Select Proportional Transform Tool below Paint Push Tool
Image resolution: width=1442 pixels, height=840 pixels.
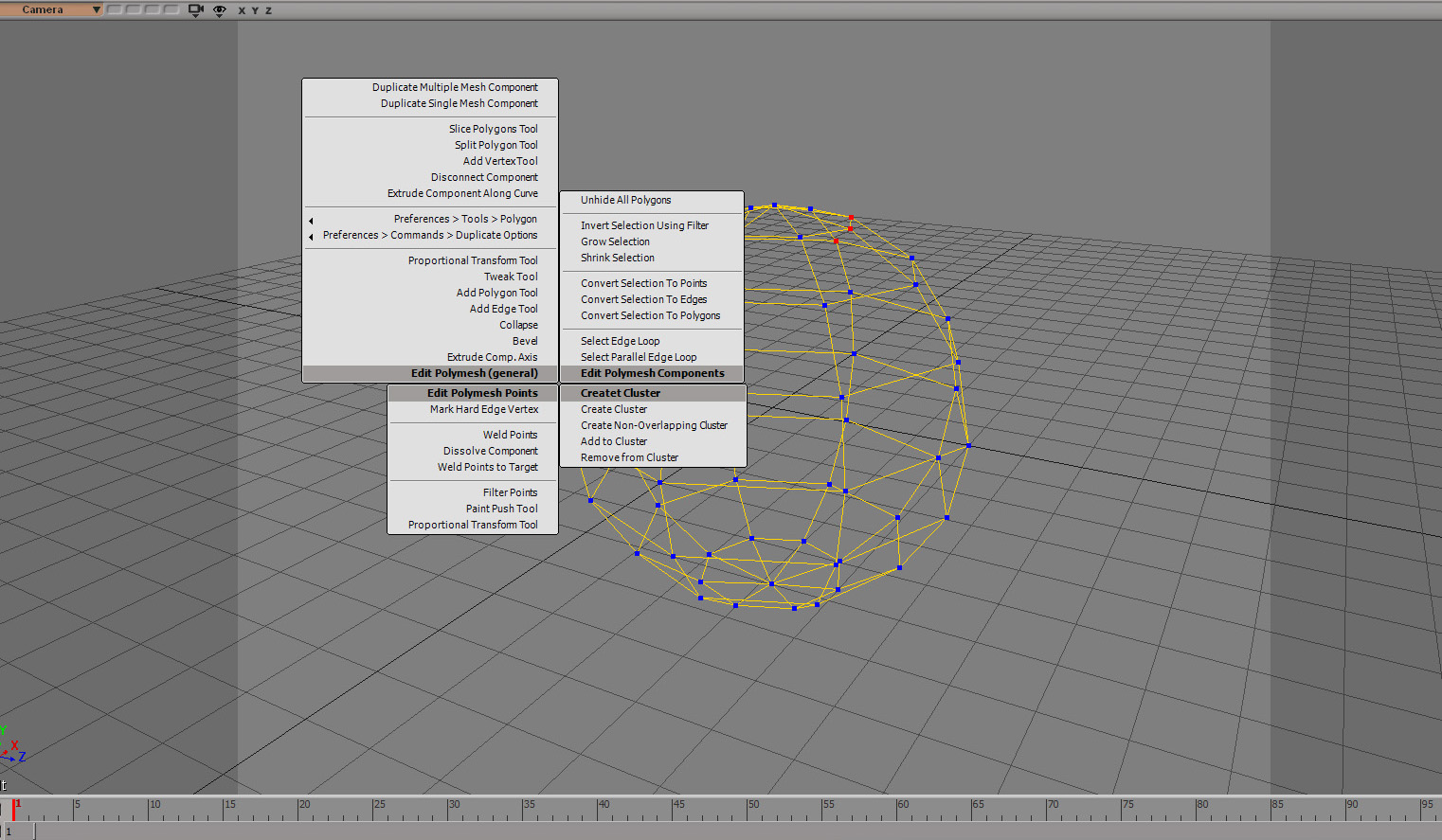473,525
